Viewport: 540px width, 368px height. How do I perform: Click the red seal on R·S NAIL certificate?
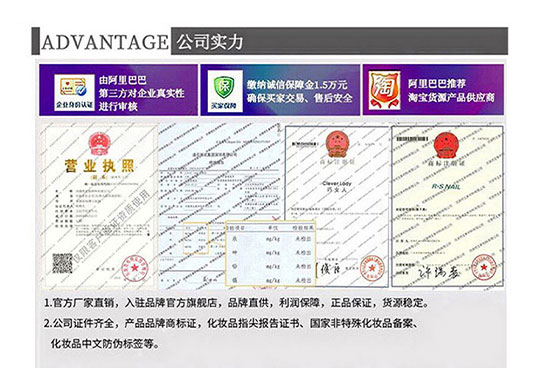point(484,267)
